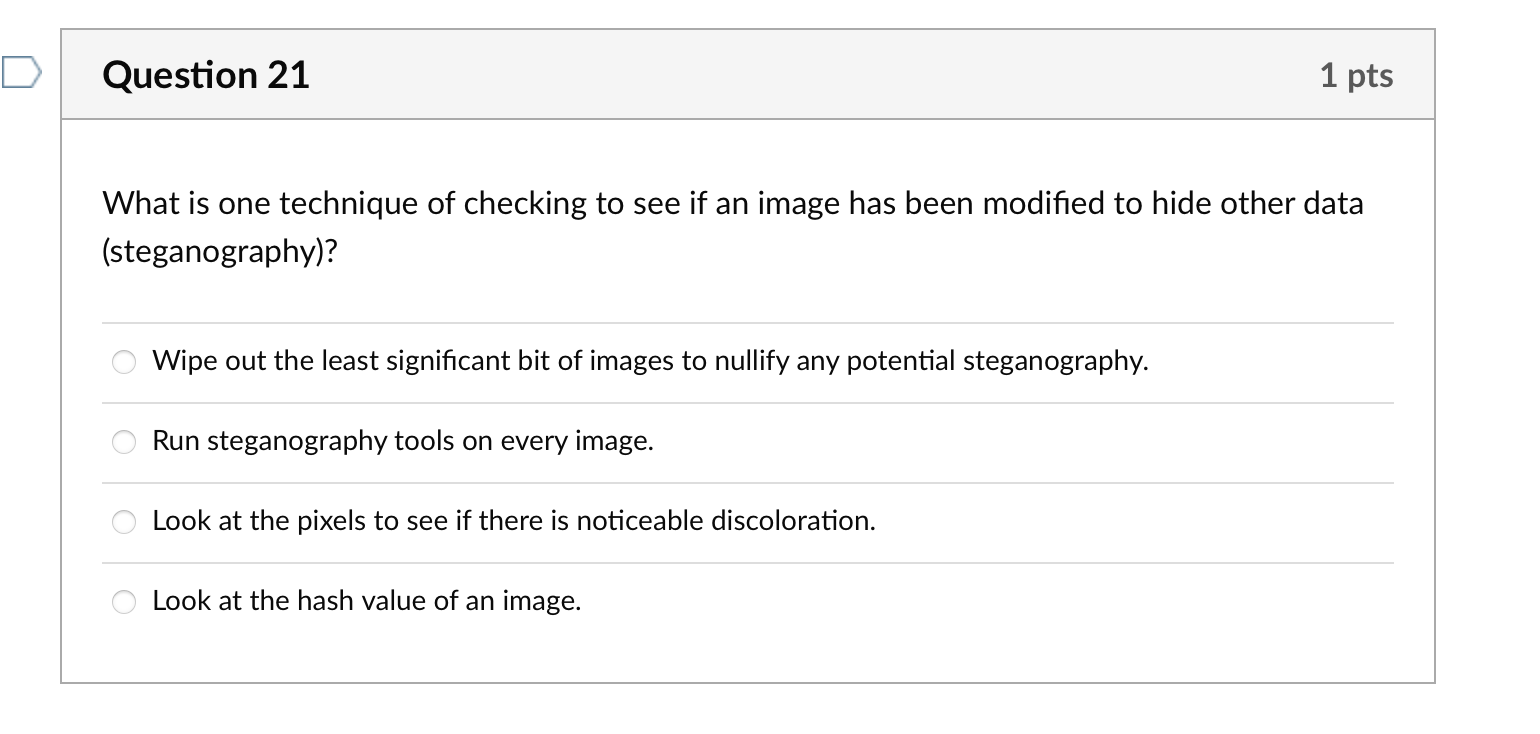Click the question prompt text about steganography
The width and height of the screenshot is (1540, 734).
[732, 203]
